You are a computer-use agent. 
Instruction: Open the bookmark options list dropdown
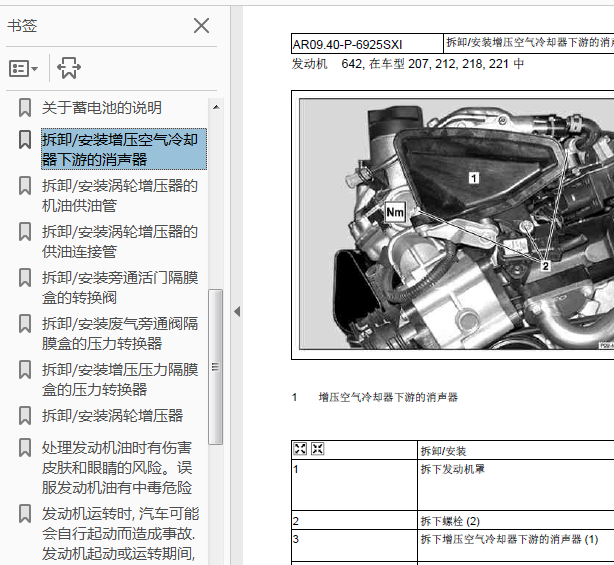click(x=23, y=69)
